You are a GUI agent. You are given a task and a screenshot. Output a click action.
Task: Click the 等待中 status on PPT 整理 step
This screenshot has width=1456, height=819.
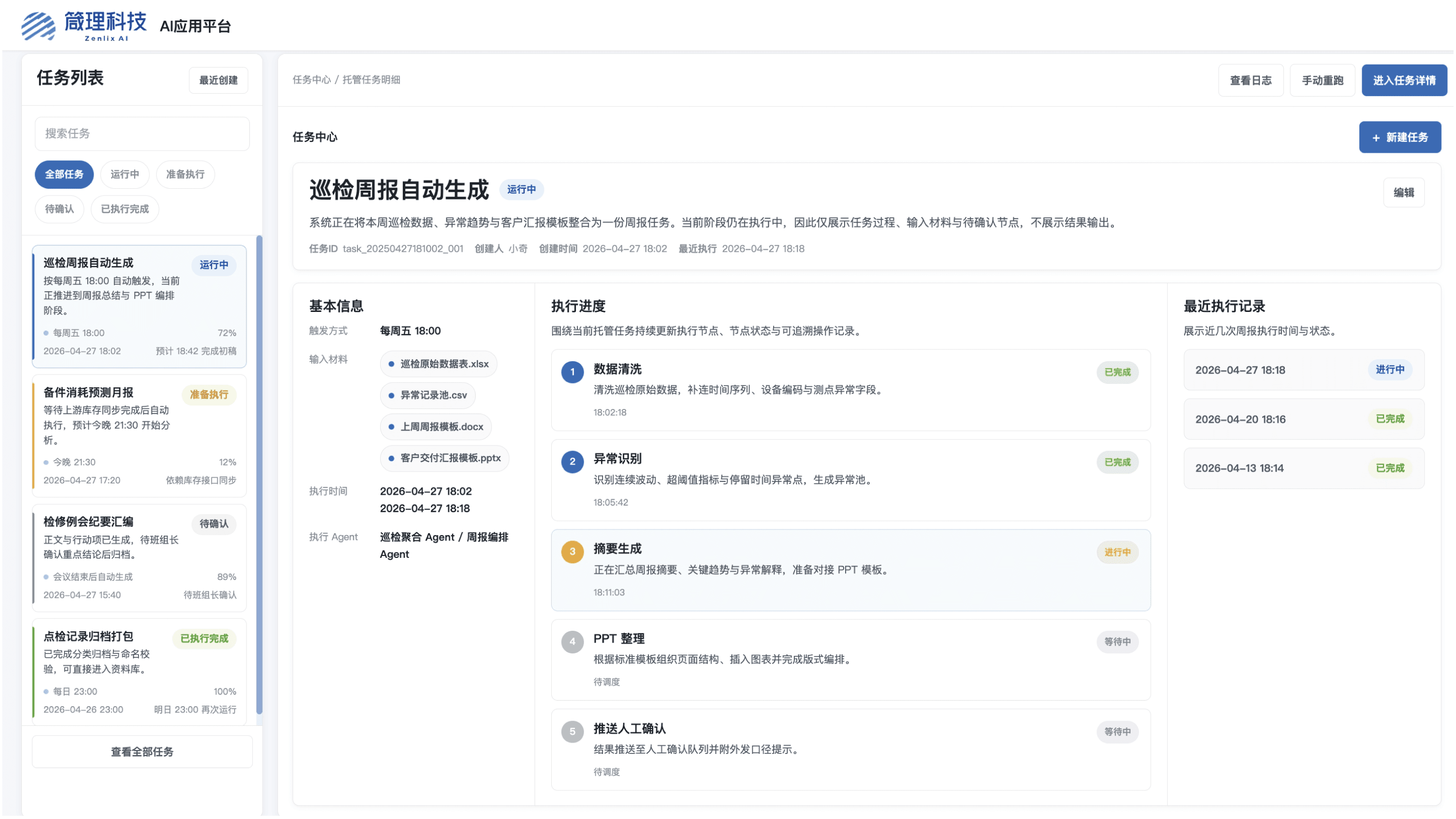coord(1117,642)
